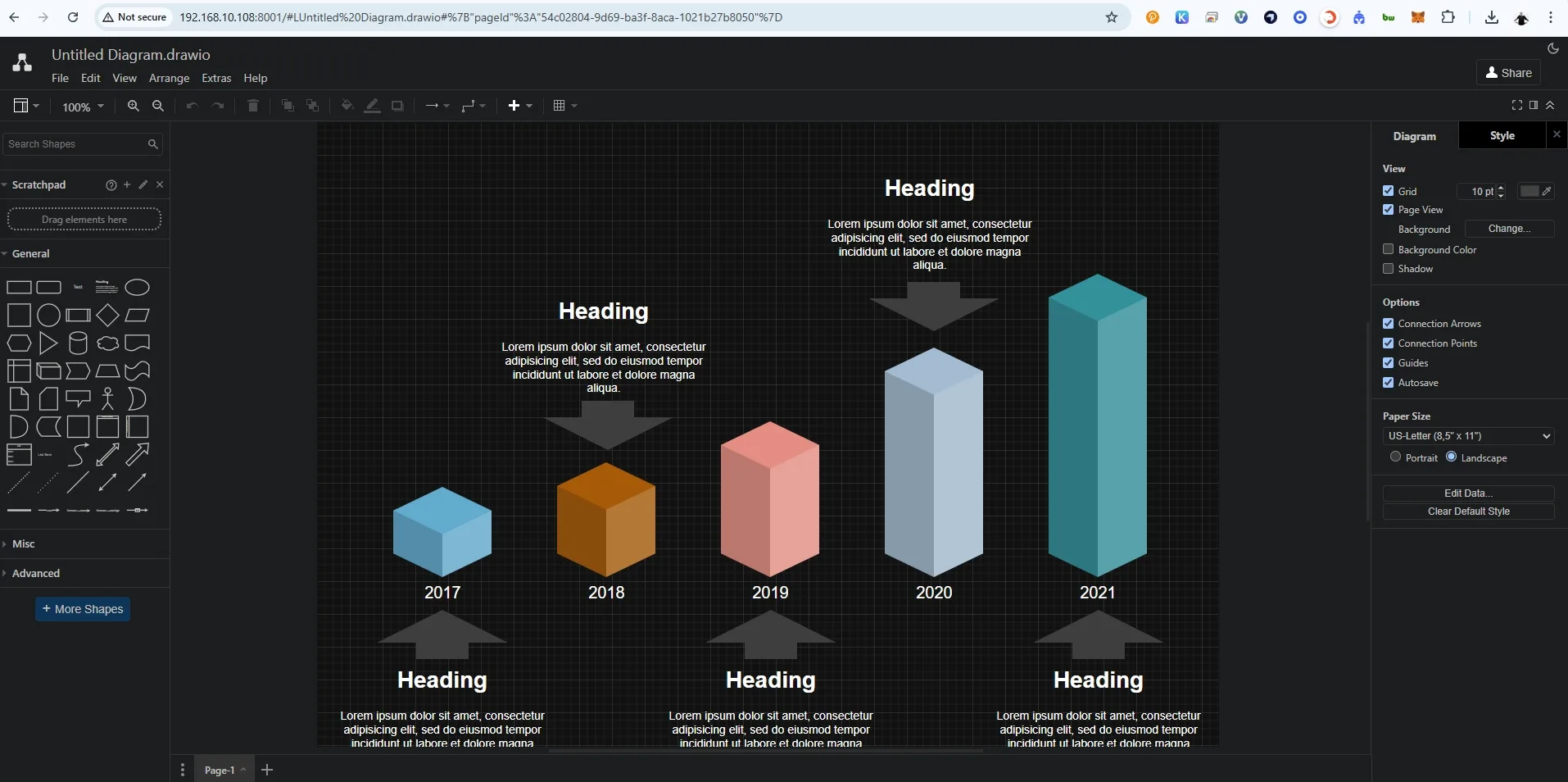Image resolution: width=1568 pixels, height=782 pixels.
Task: Click the Undo arrow in toolbar
Action: tap(192, 106)
